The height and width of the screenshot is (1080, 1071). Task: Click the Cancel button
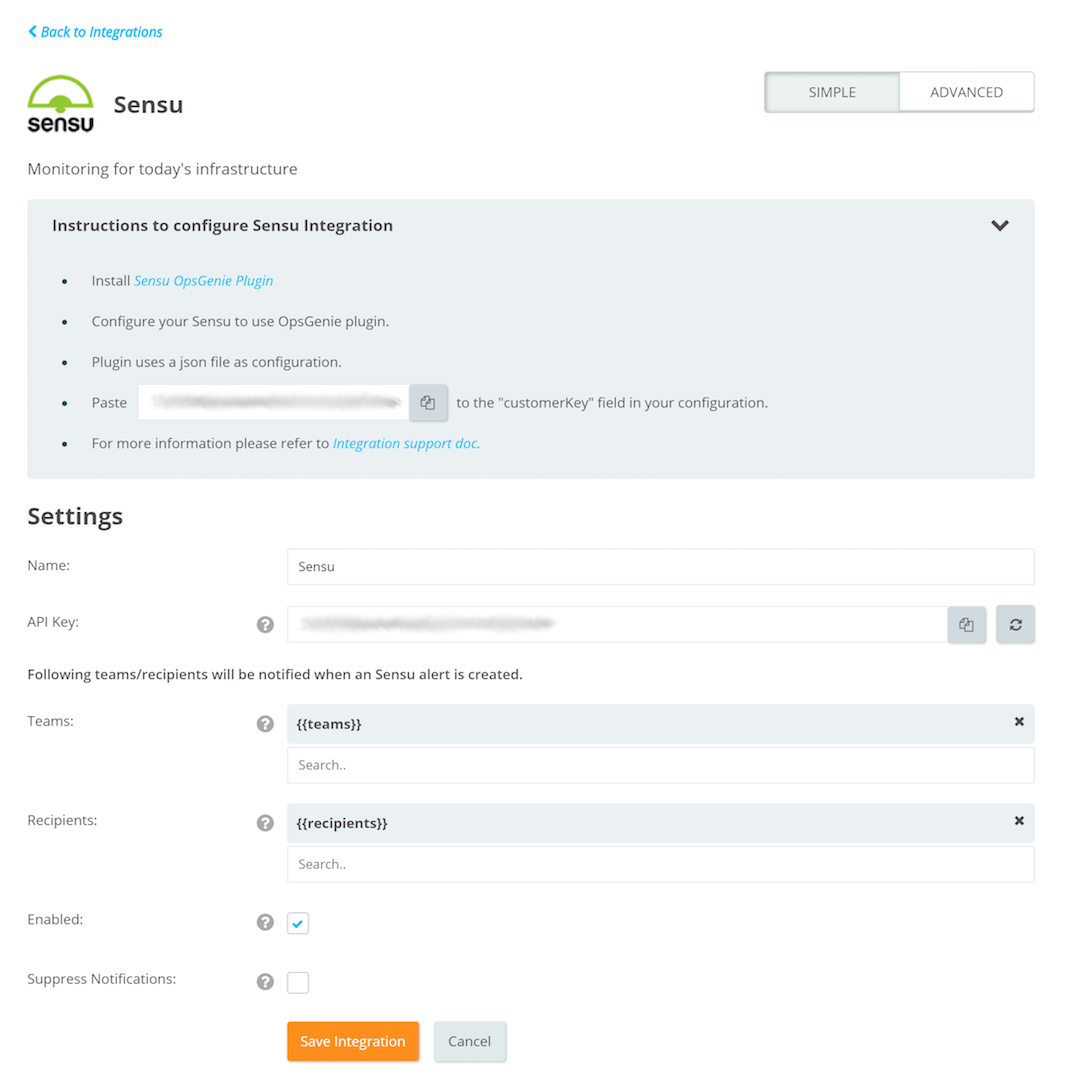470,1041
